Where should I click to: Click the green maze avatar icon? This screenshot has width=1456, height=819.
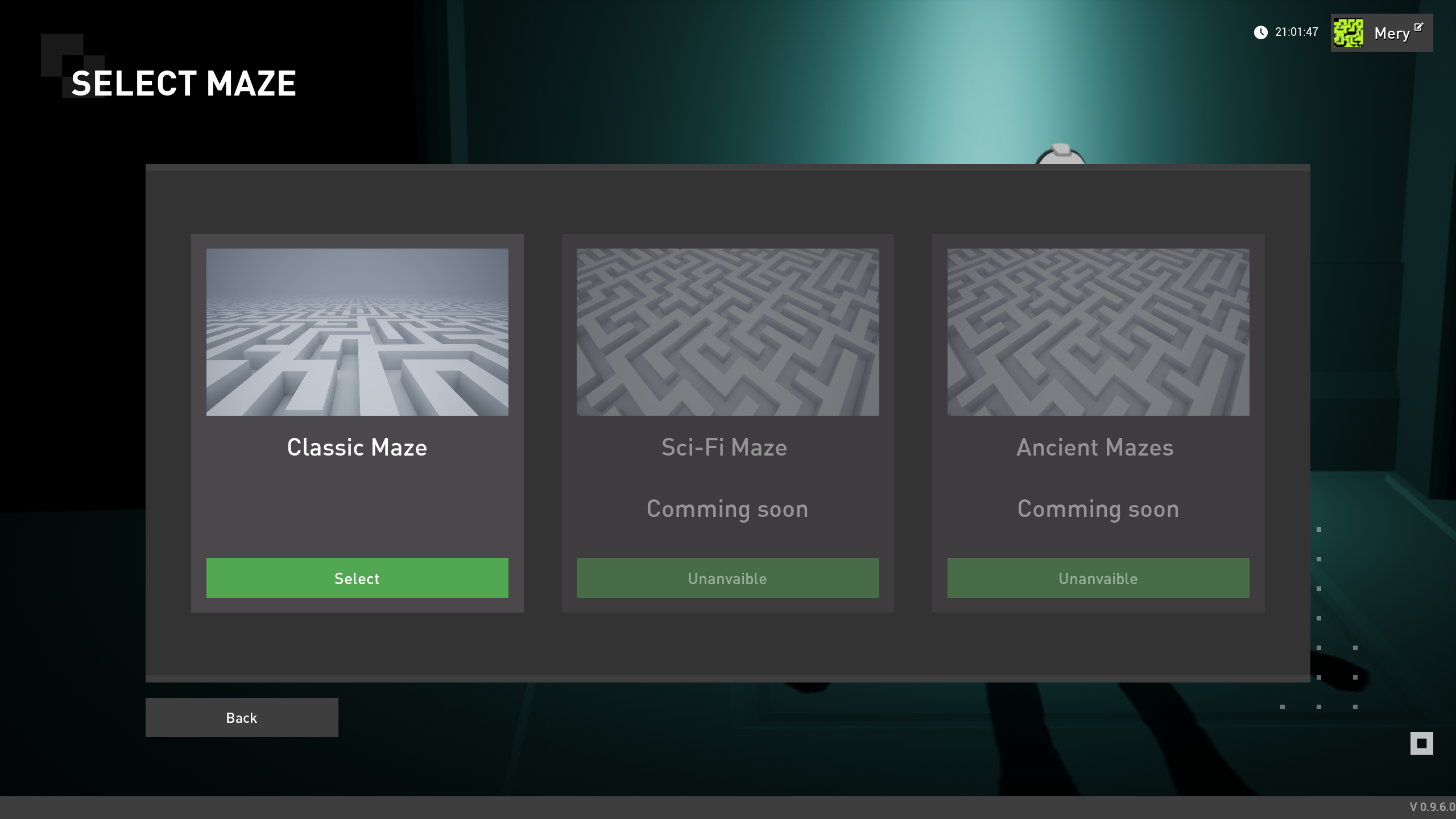click(x=1349, y=33)
